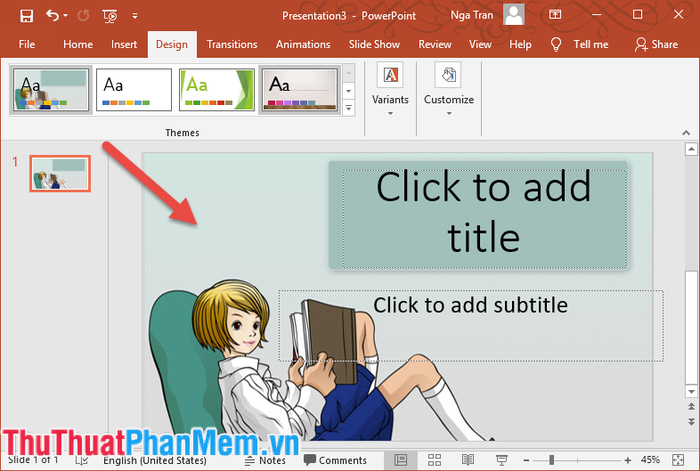Viewport: 700px width, 471px height.
Task: Switch to the Slide Show tab
Action: coord(374,44)
